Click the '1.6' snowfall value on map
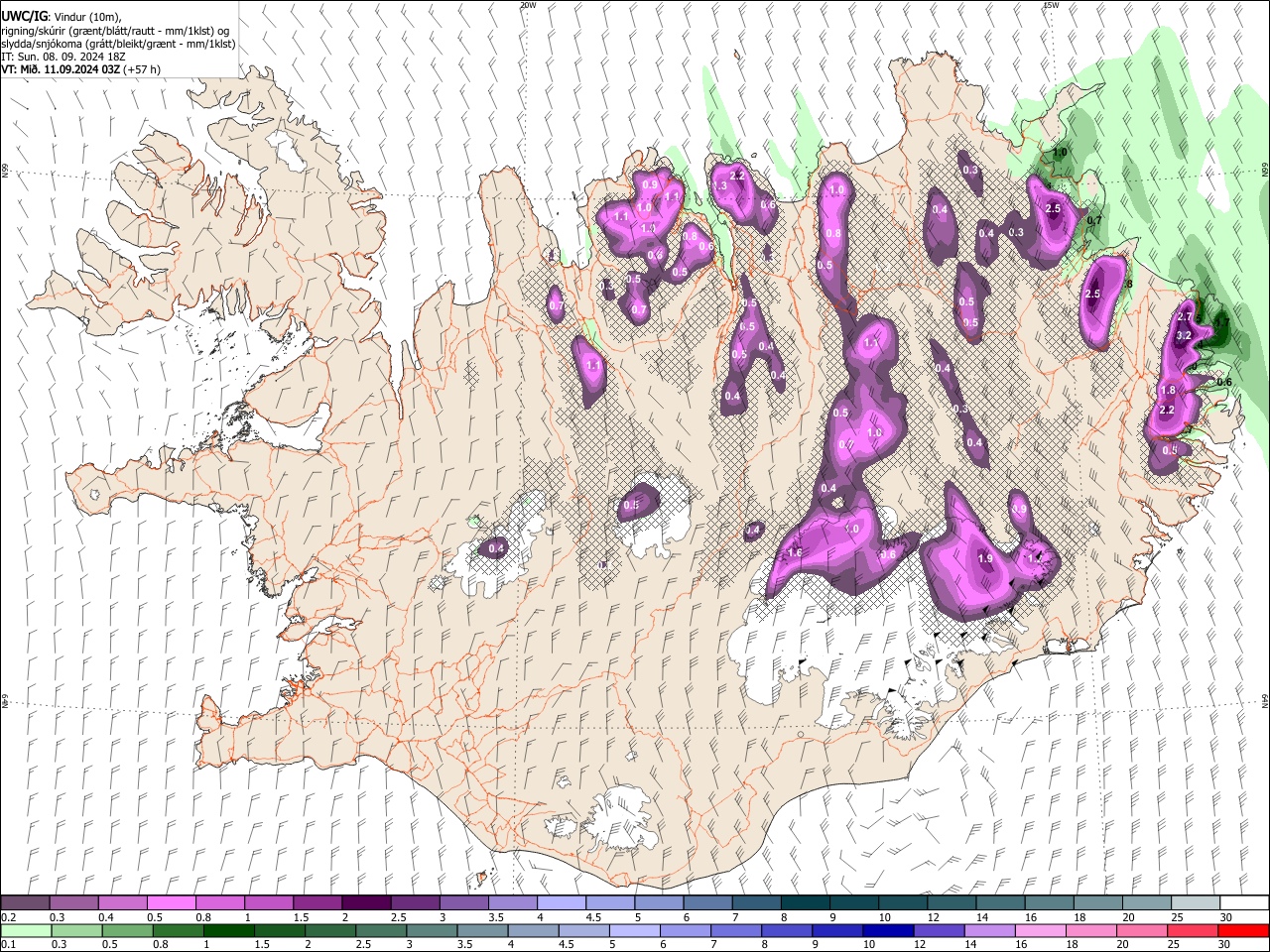 coord(794,552)
